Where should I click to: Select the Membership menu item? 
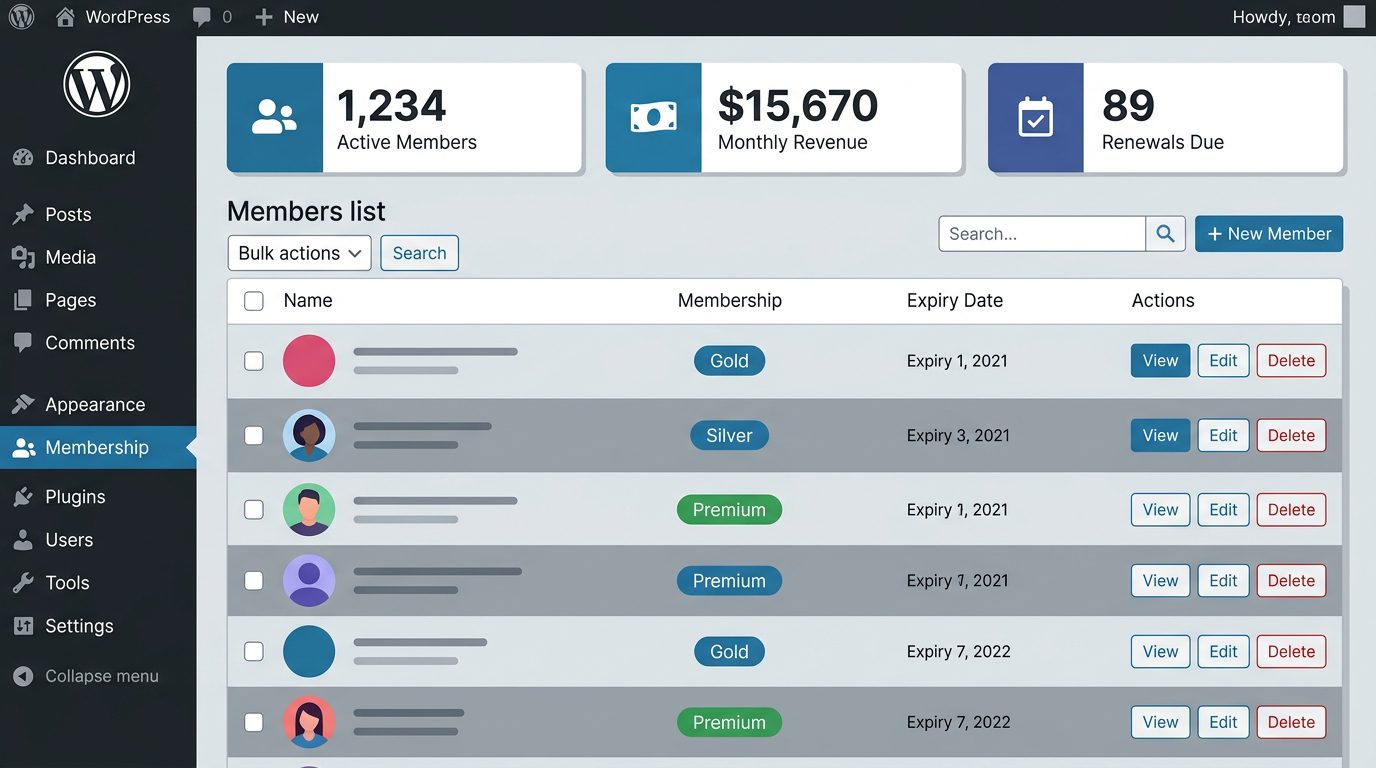click(98, 448)
